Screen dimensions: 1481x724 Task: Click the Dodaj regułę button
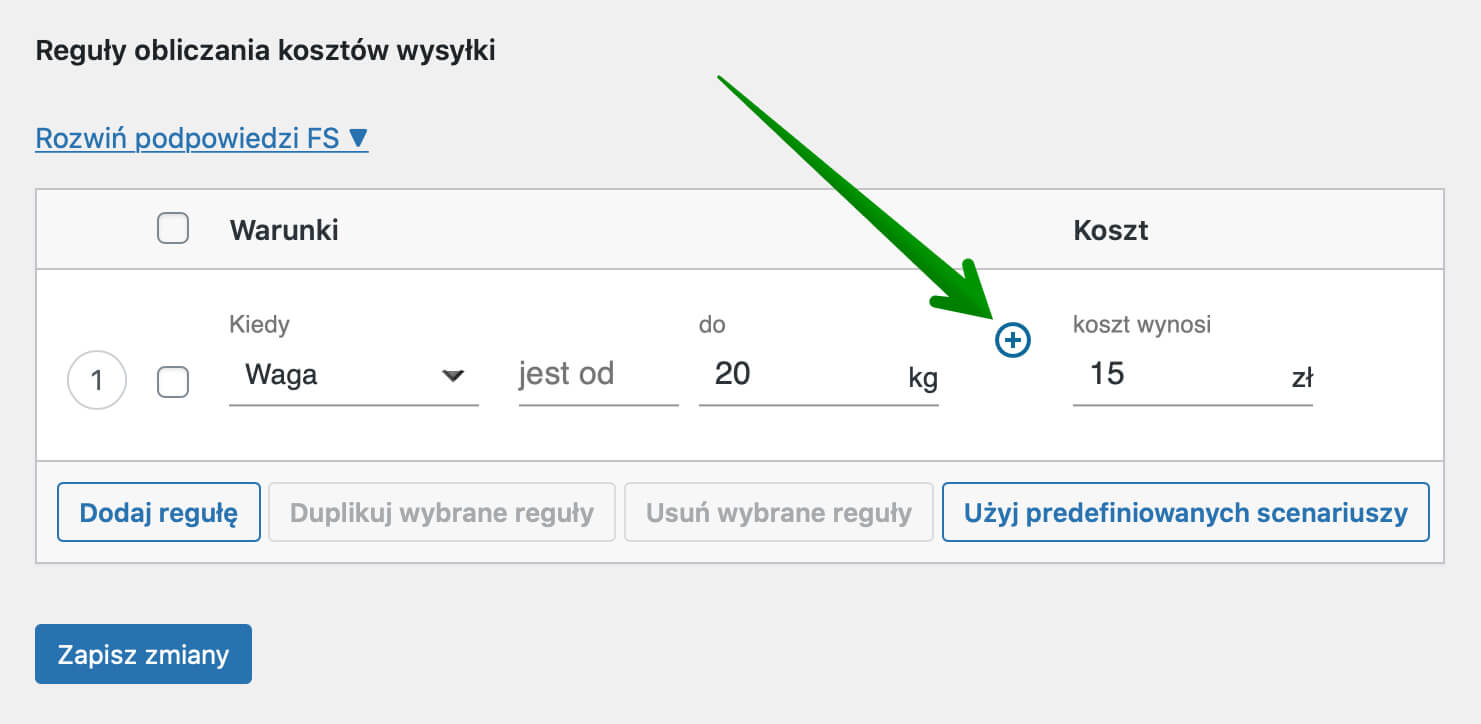[x=159, y=513]
